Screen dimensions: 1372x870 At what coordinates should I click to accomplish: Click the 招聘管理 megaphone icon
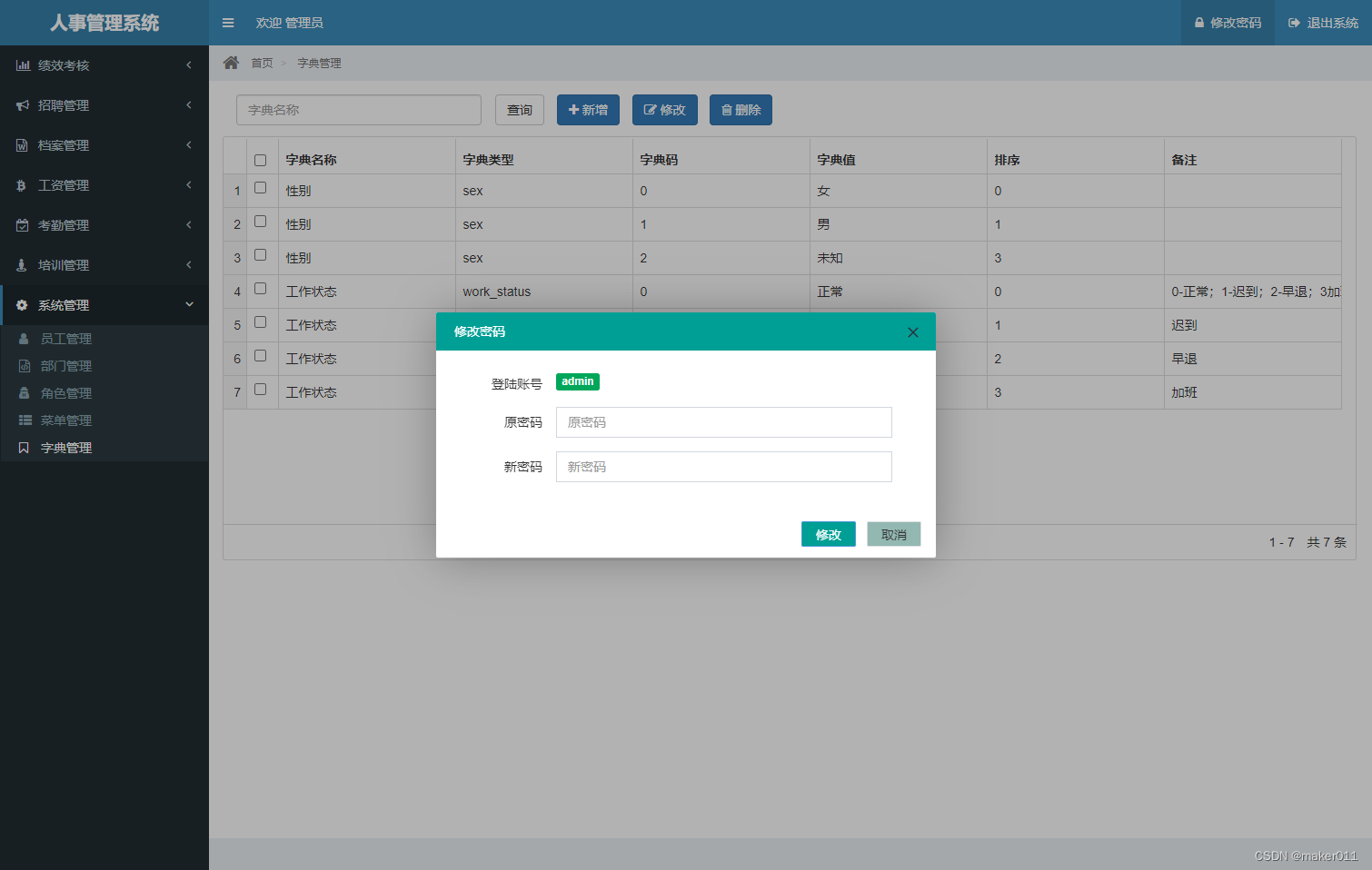(x=23, y=105)
